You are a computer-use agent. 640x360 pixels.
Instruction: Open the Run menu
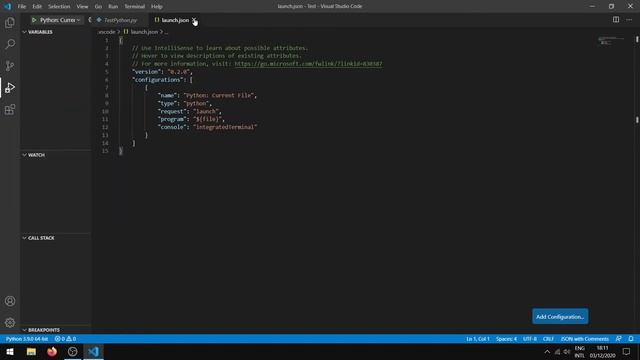click(x=113, y=7)
